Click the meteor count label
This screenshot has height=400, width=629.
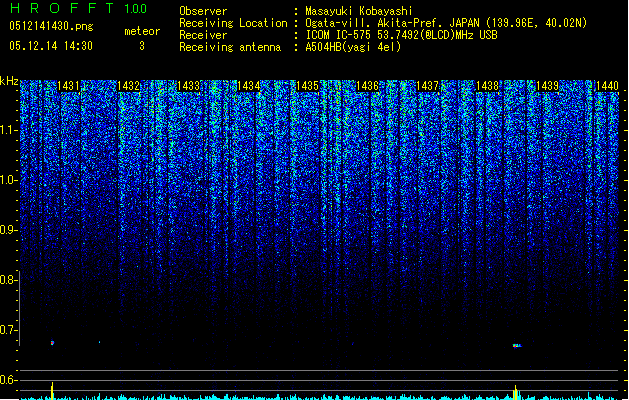coord(142,31)
